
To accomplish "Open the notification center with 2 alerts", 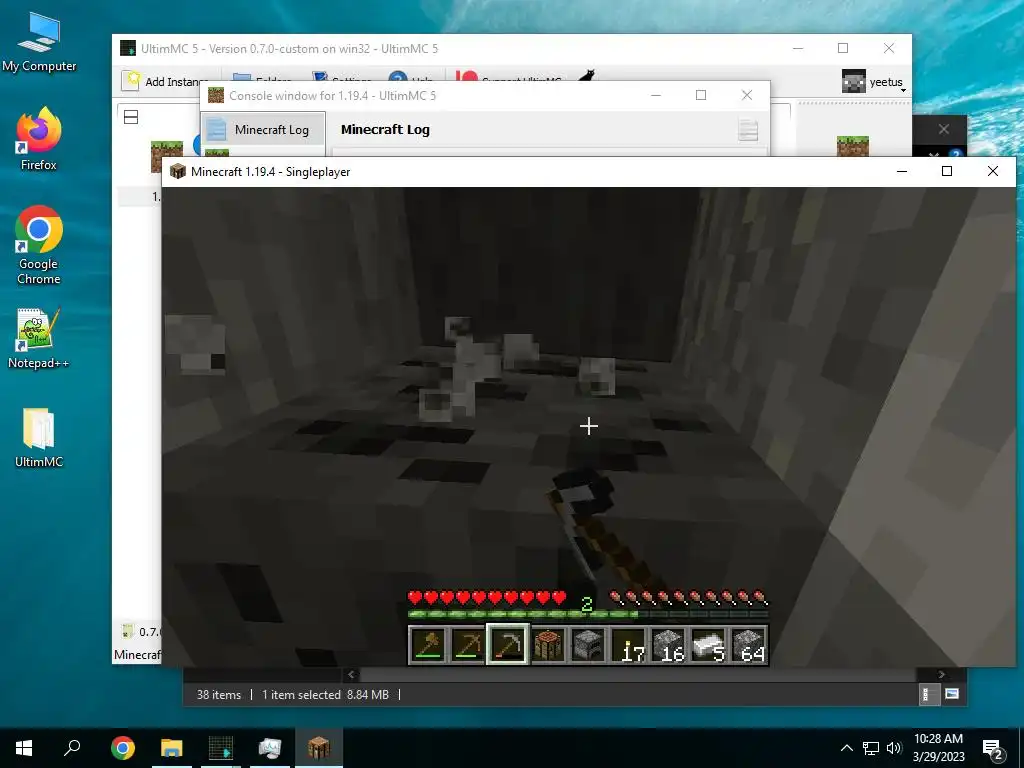I will coord(993,749).
